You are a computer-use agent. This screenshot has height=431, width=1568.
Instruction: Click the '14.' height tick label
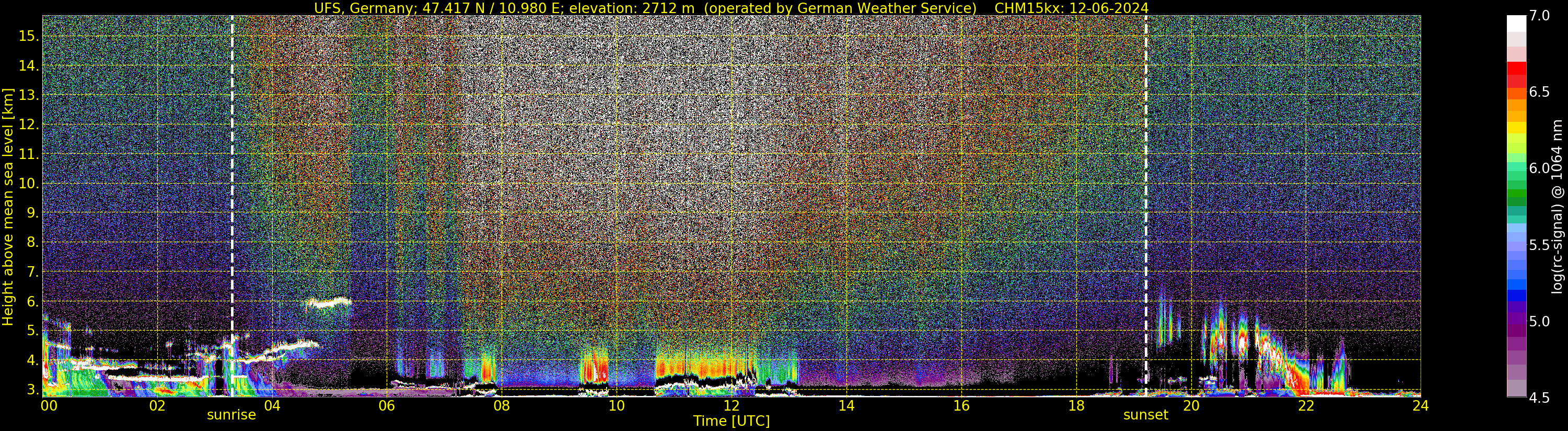tap(29, 66)
